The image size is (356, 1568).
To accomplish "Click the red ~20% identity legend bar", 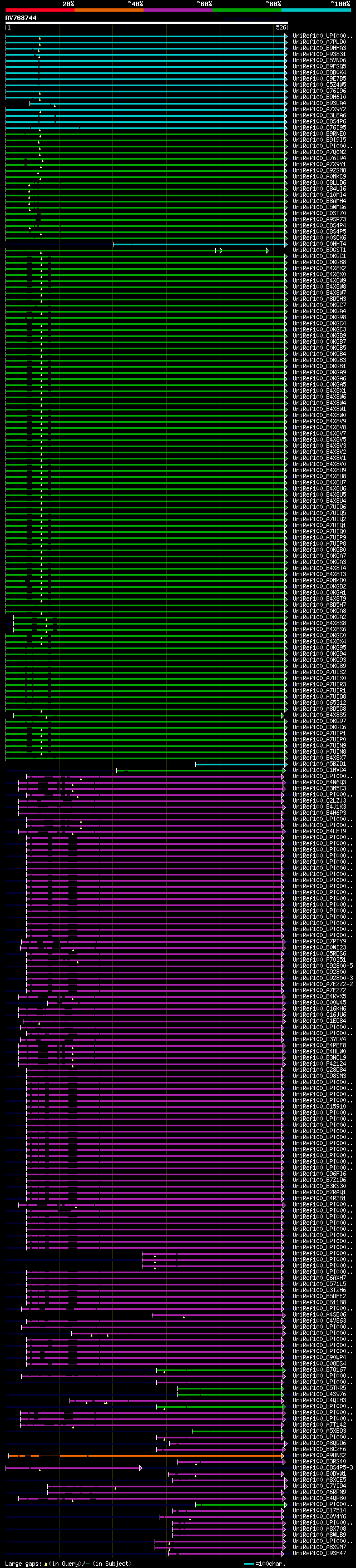I will [x=40, y=10].
